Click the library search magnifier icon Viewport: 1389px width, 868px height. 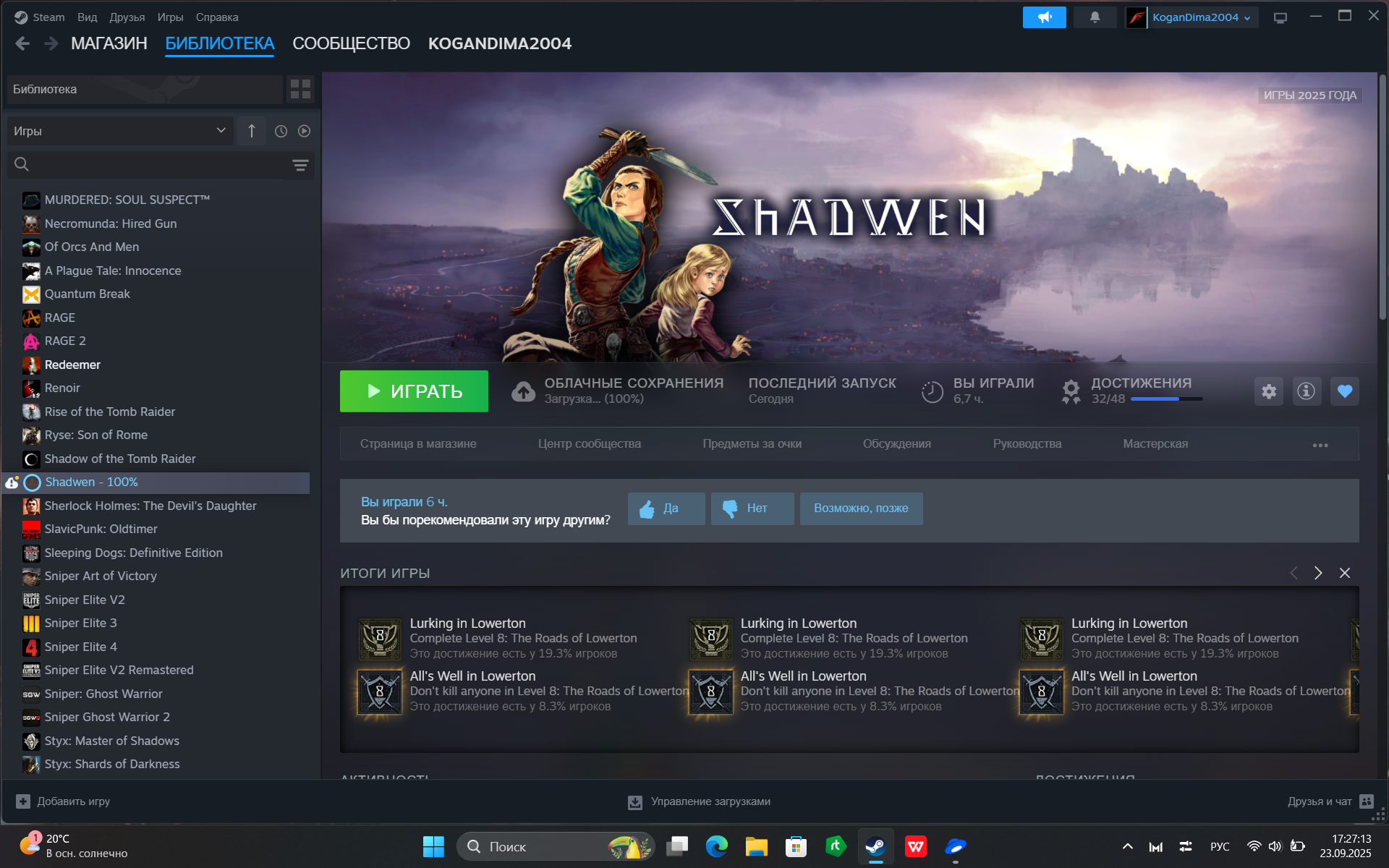click(22, 165)
